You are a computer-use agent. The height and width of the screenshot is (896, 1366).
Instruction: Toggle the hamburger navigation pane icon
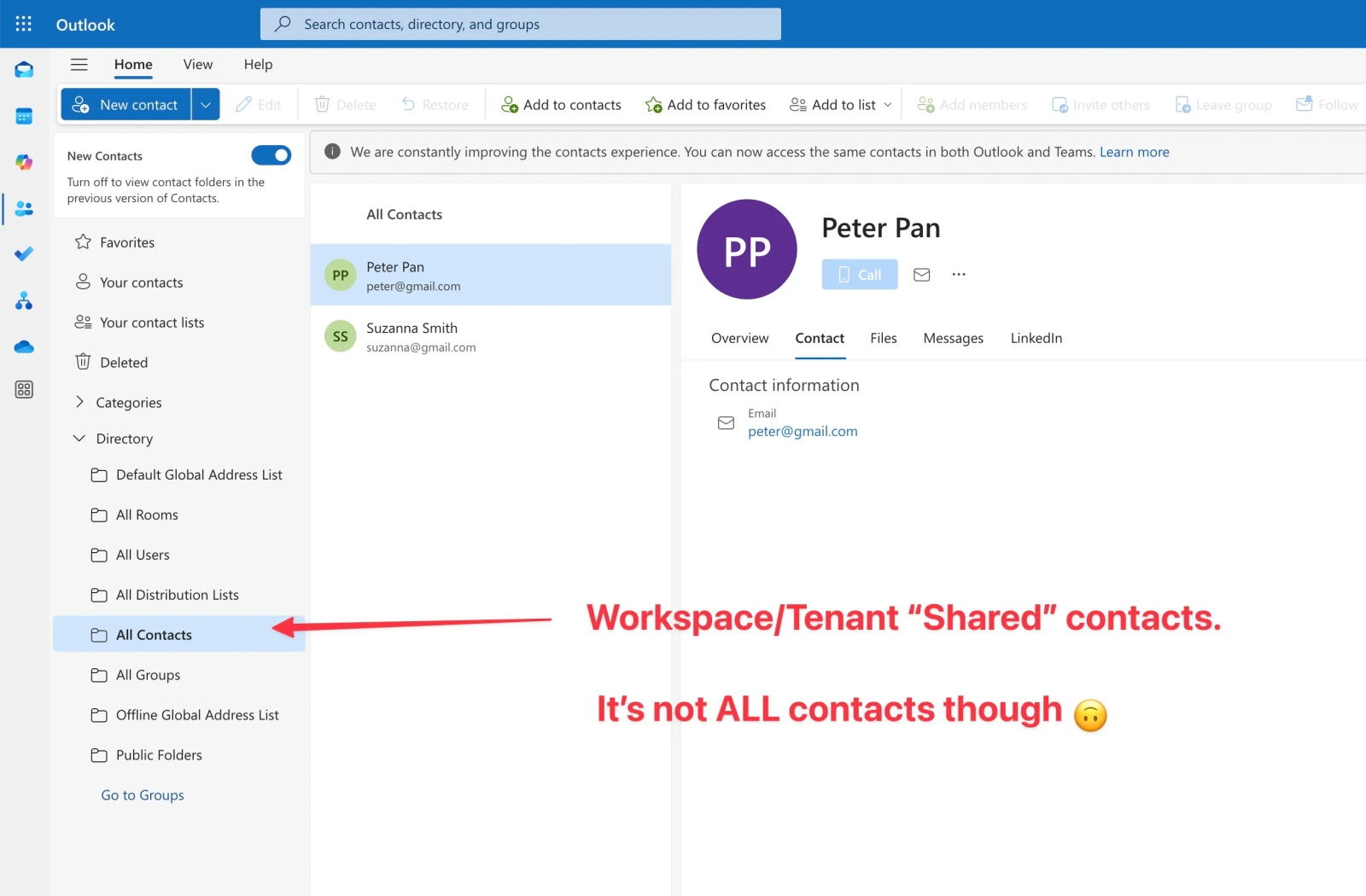(79, 65)
